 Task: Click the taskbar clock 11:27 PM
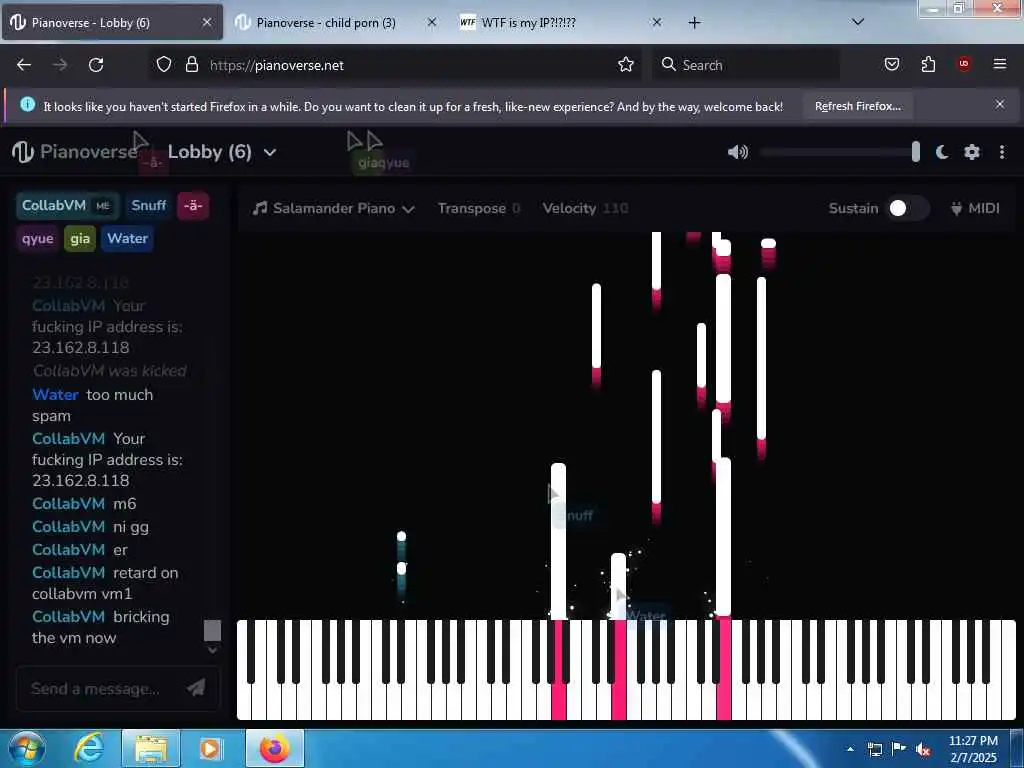click(x=973, y=741)
